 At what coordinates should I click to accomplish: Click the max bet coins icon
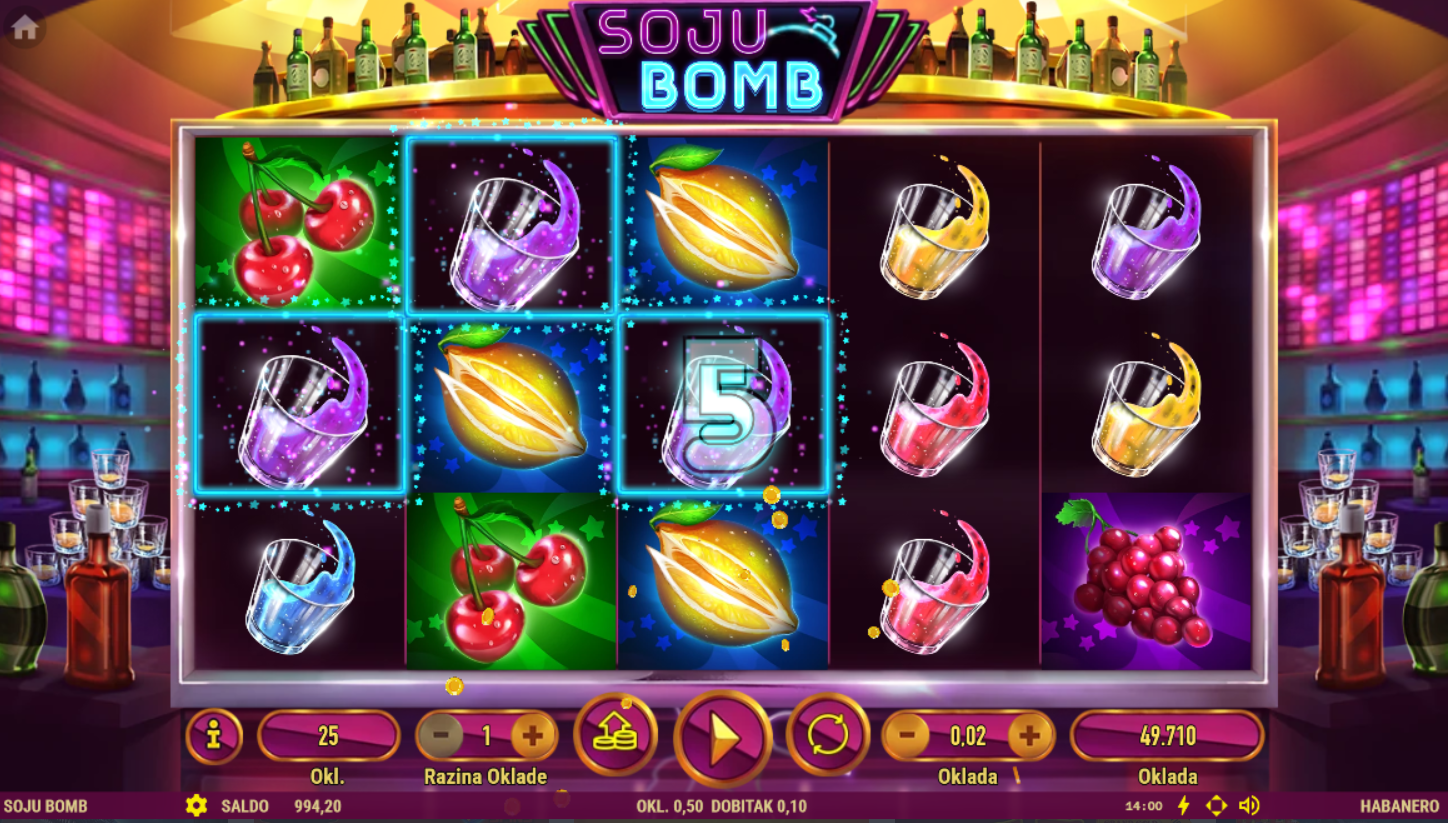(616, 735)
